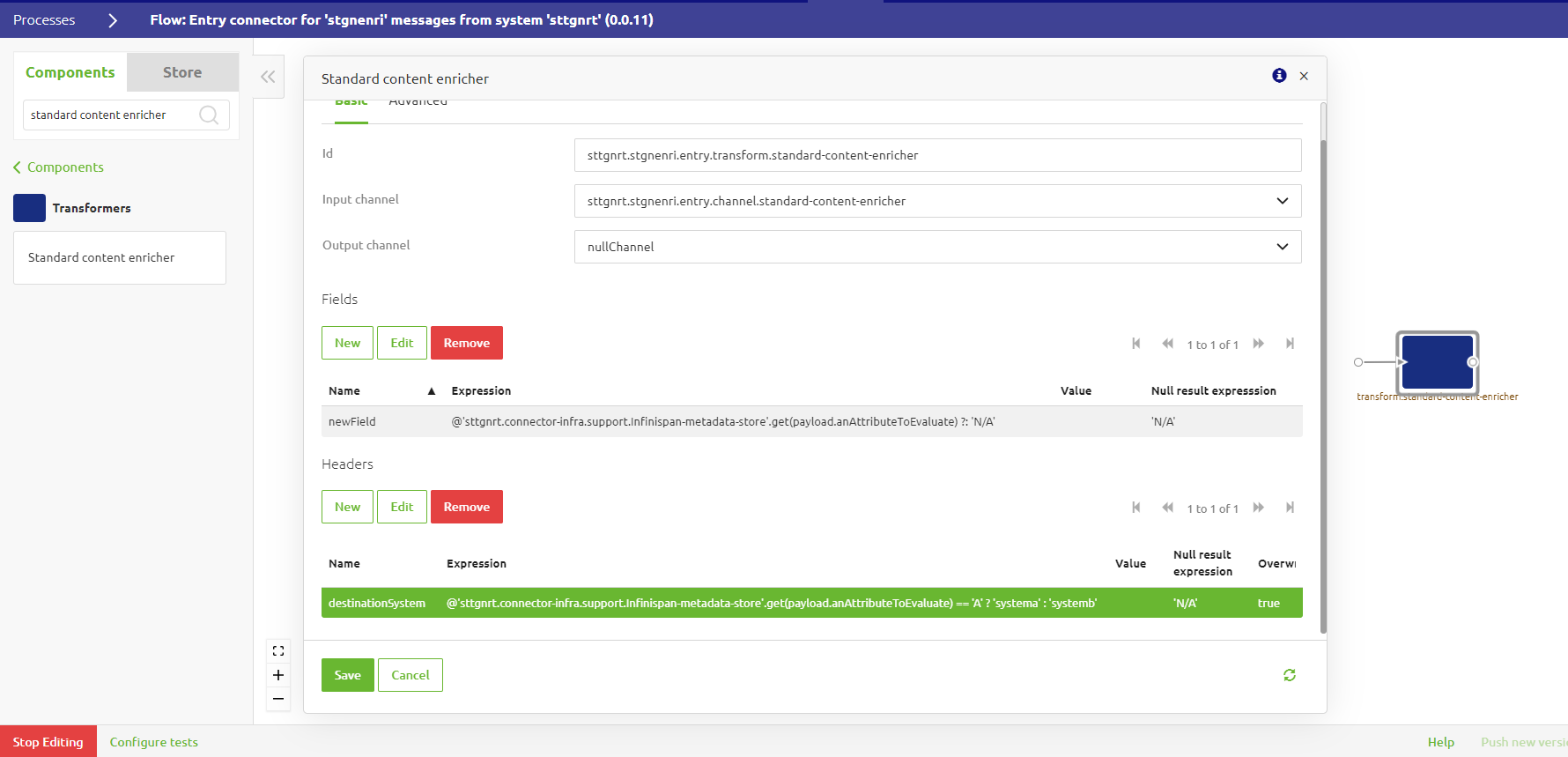The width and height of the screenshot is (1568, 757).
Task: Select the transformer node on canvas
Action: pos(1437,362)
